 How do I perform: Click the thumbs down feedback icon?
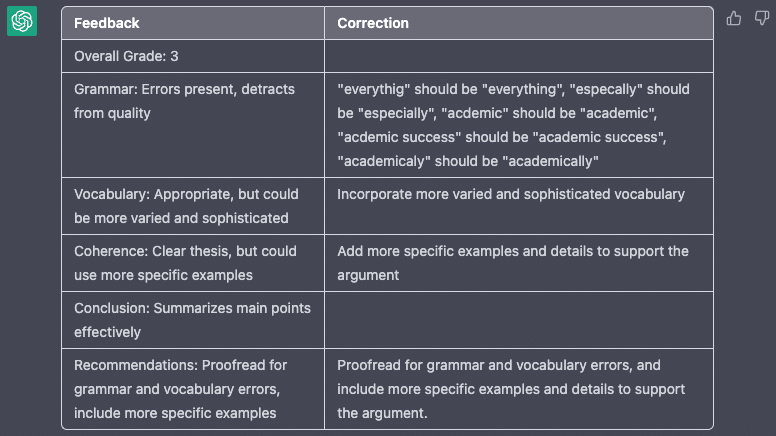click(x=762, y=18)
